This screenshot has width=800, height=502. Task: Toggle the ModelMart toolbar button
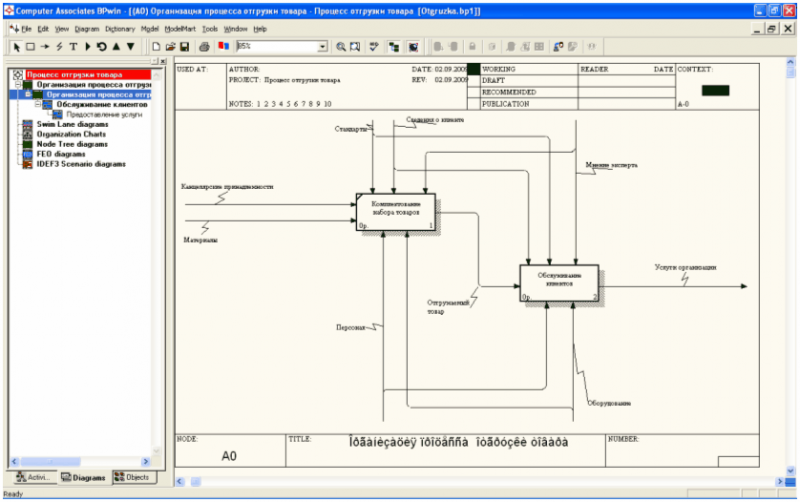(413, 47)
